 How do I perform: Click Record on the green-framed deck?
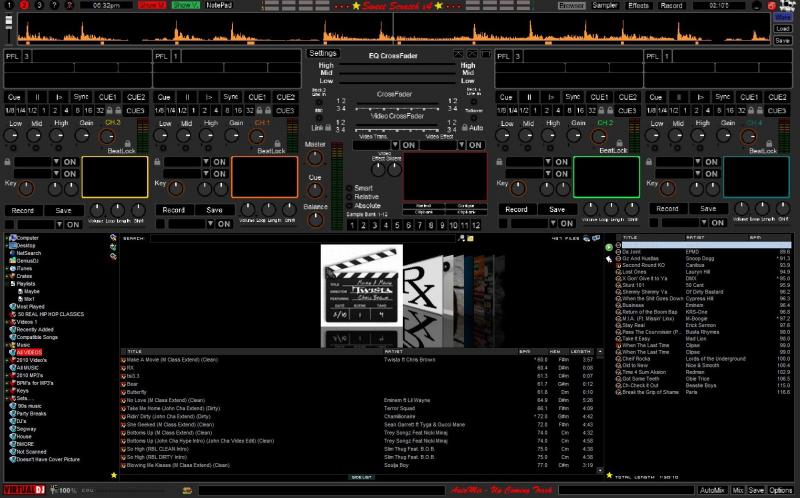point(516,210)
